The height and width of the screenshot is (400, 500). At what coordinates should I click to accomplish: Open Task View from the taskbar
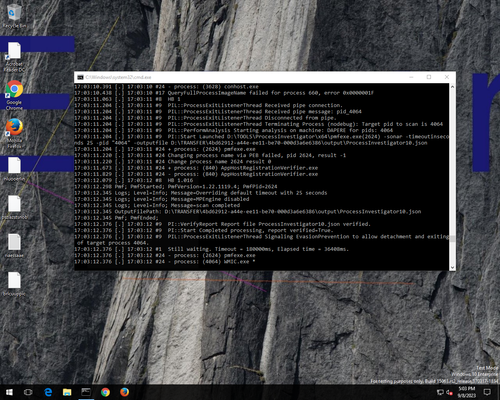(28, 392)
